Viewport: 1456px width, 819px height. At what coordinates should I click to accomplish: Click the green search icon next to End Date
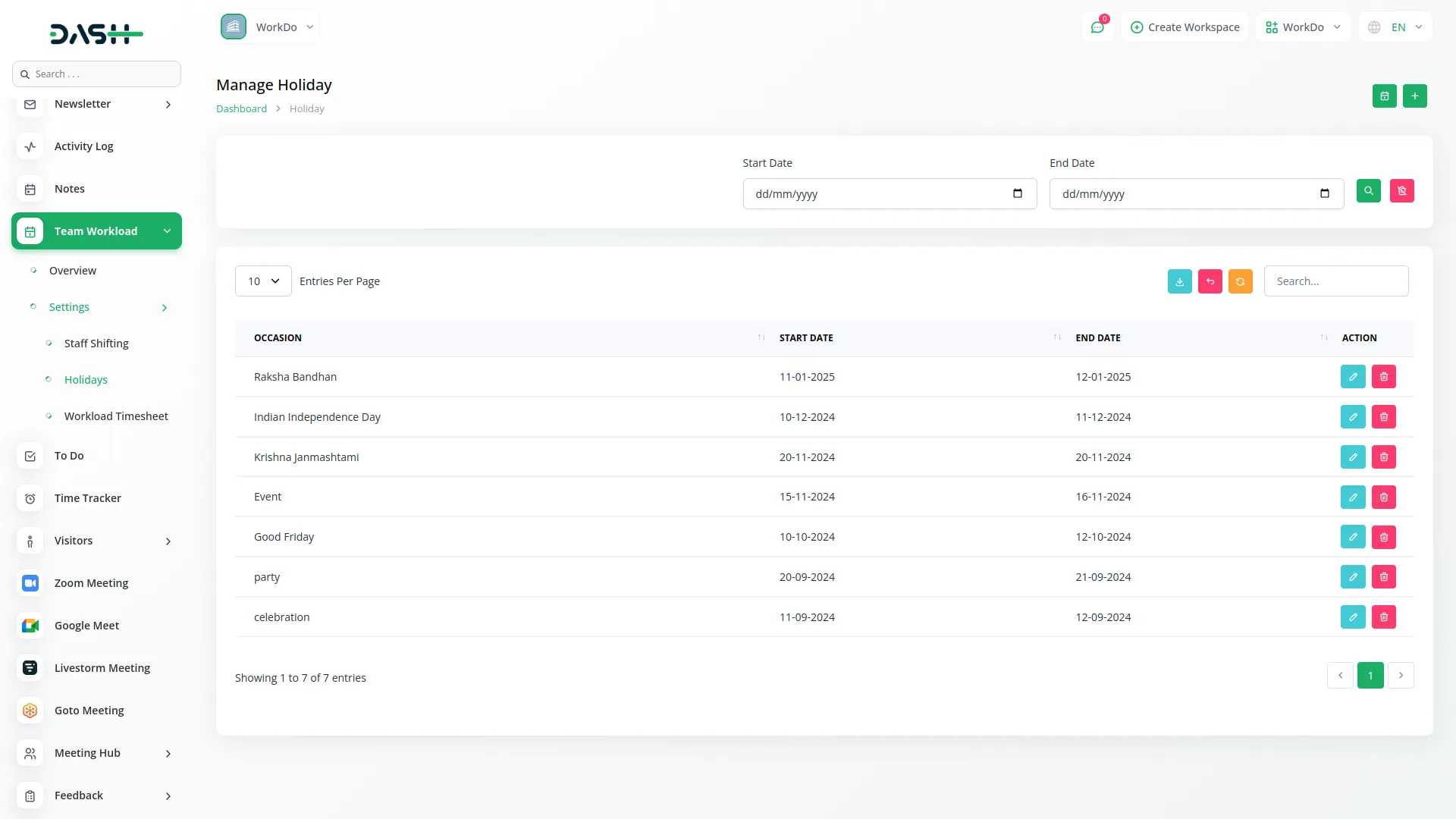tap(1368, 190)
